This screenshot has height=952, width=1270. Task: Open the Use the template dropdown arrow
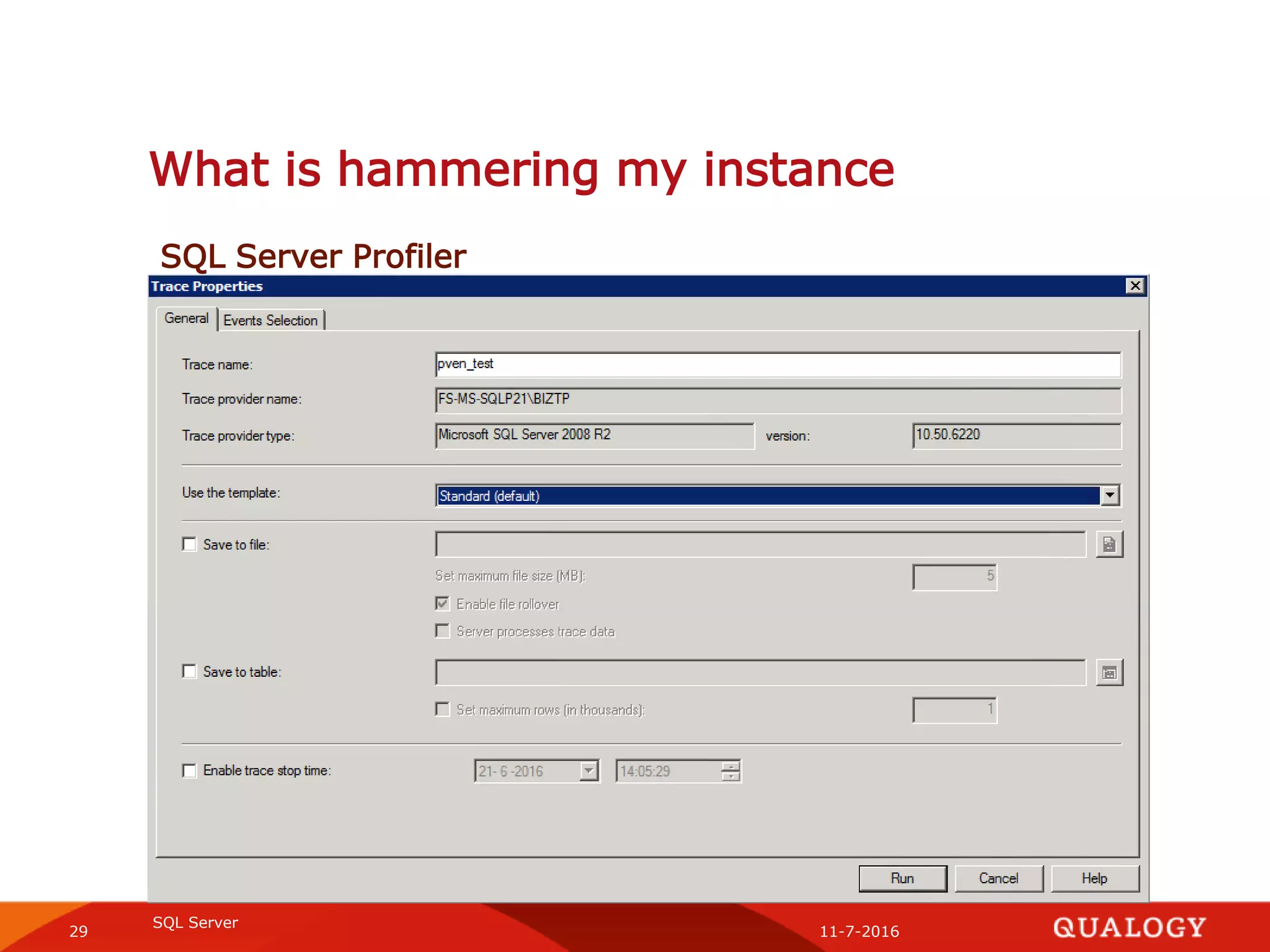tap(1110, 495)
